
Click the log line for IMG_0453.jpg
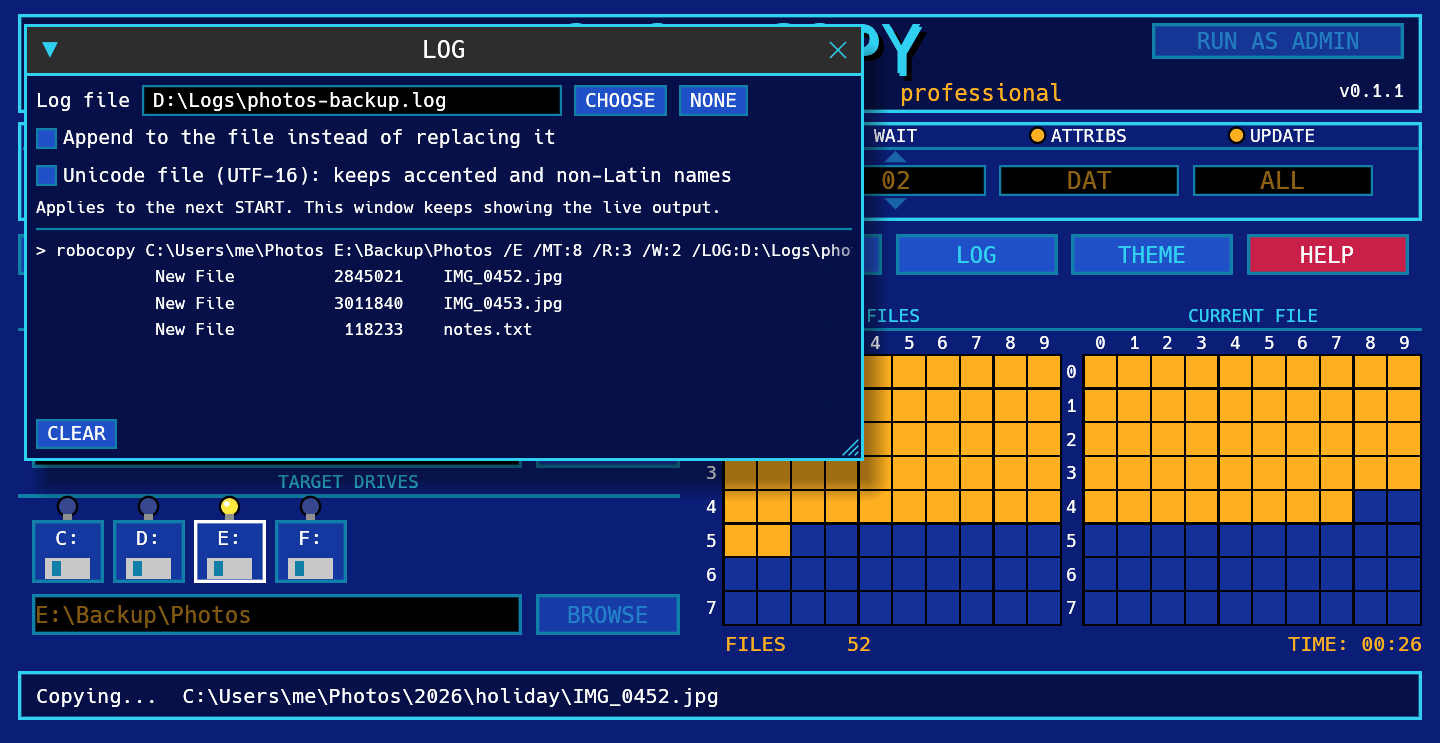(444, 303)
